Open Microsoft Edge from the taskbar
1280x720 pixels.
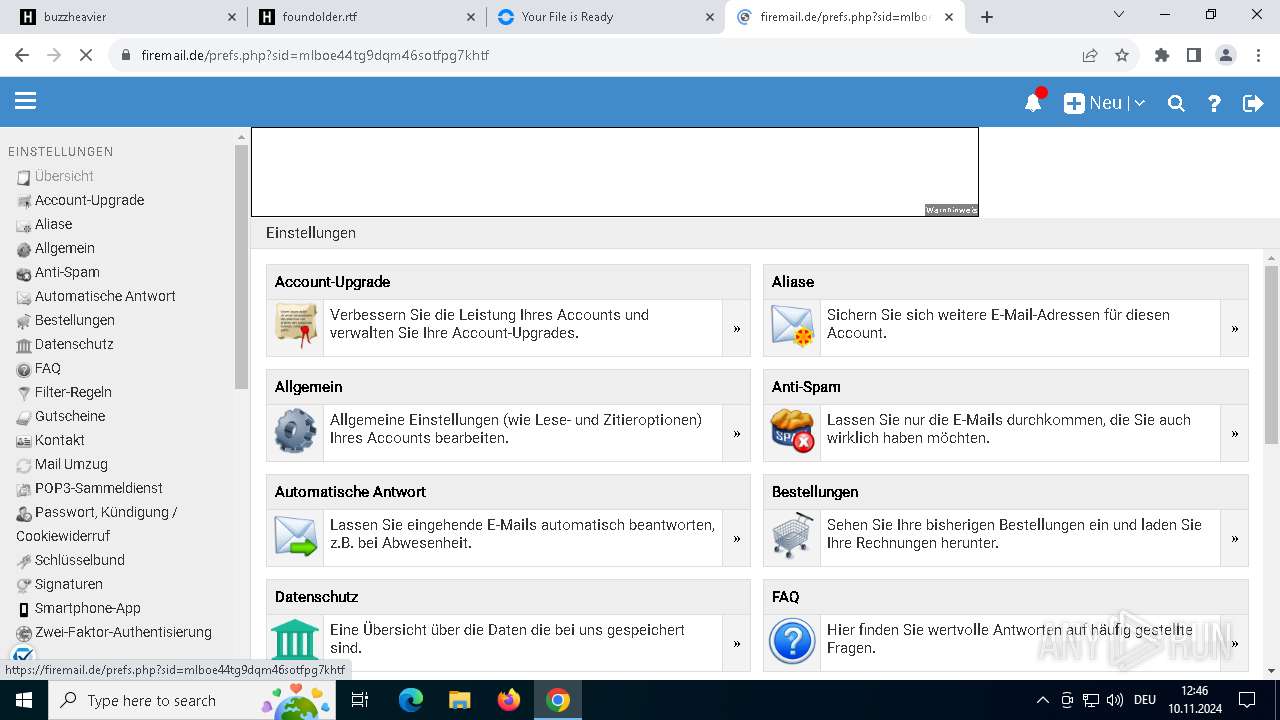click(x=411, y=700)
